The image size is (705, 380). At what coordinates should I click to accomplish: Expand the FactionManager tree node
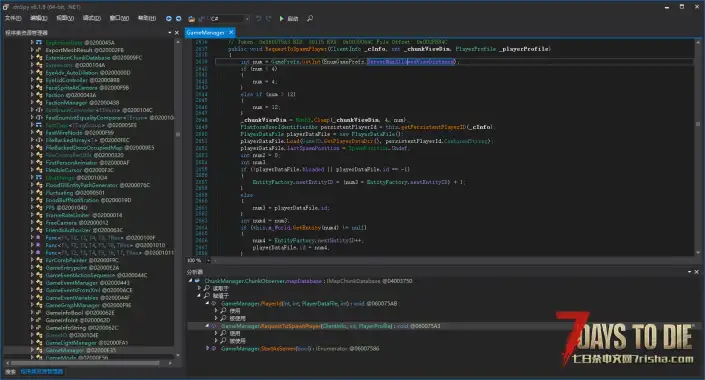coord(32,103)
